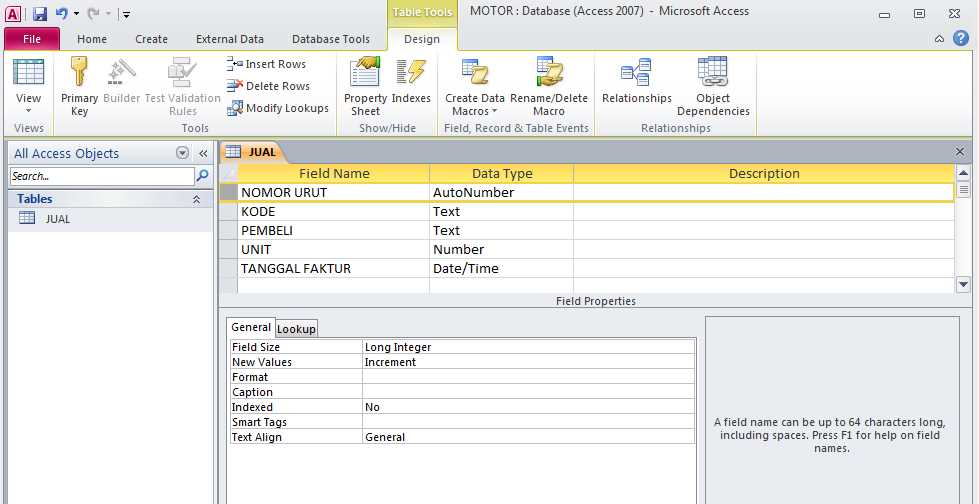Viewport: 979px width, 504px height.
Task: Click the search magnifier icon
Action: (x=202, y=176)
